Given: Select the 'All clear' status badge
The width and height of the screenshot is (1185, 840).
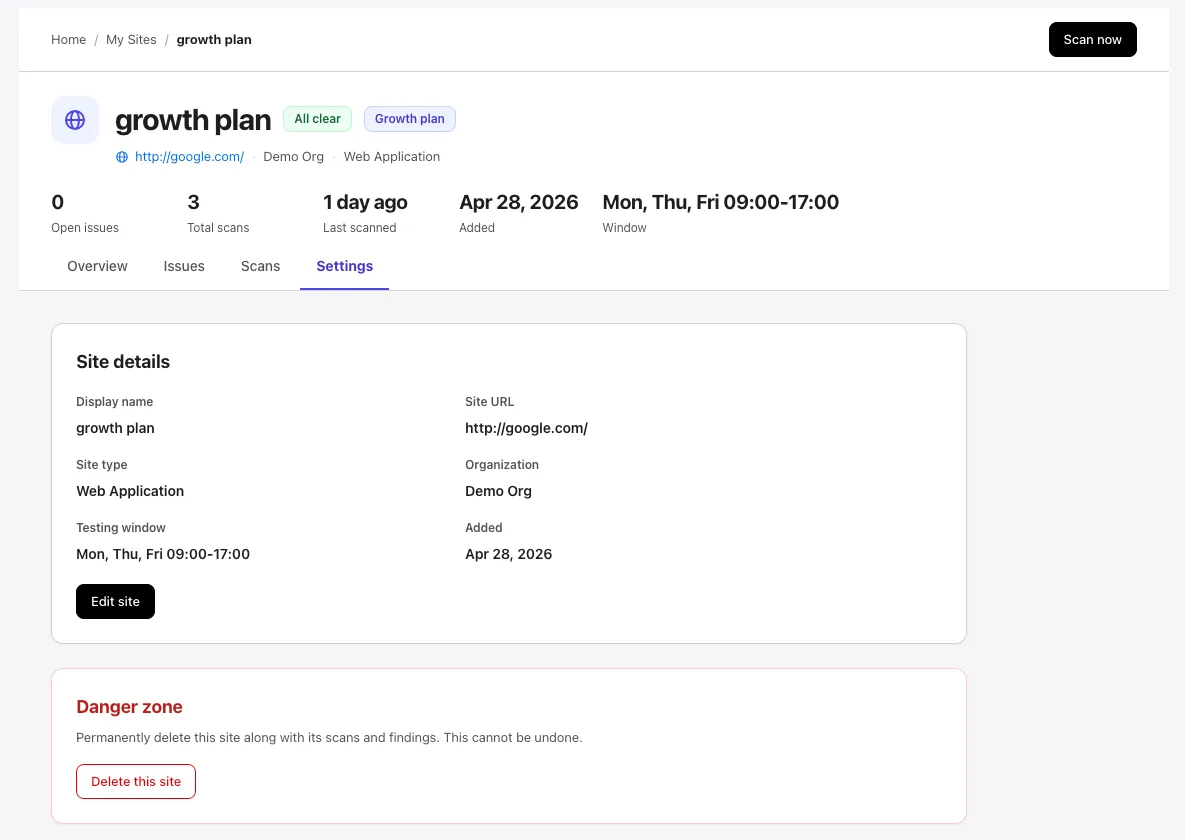Looking at the screenshot, I should (x=317, y=118).
